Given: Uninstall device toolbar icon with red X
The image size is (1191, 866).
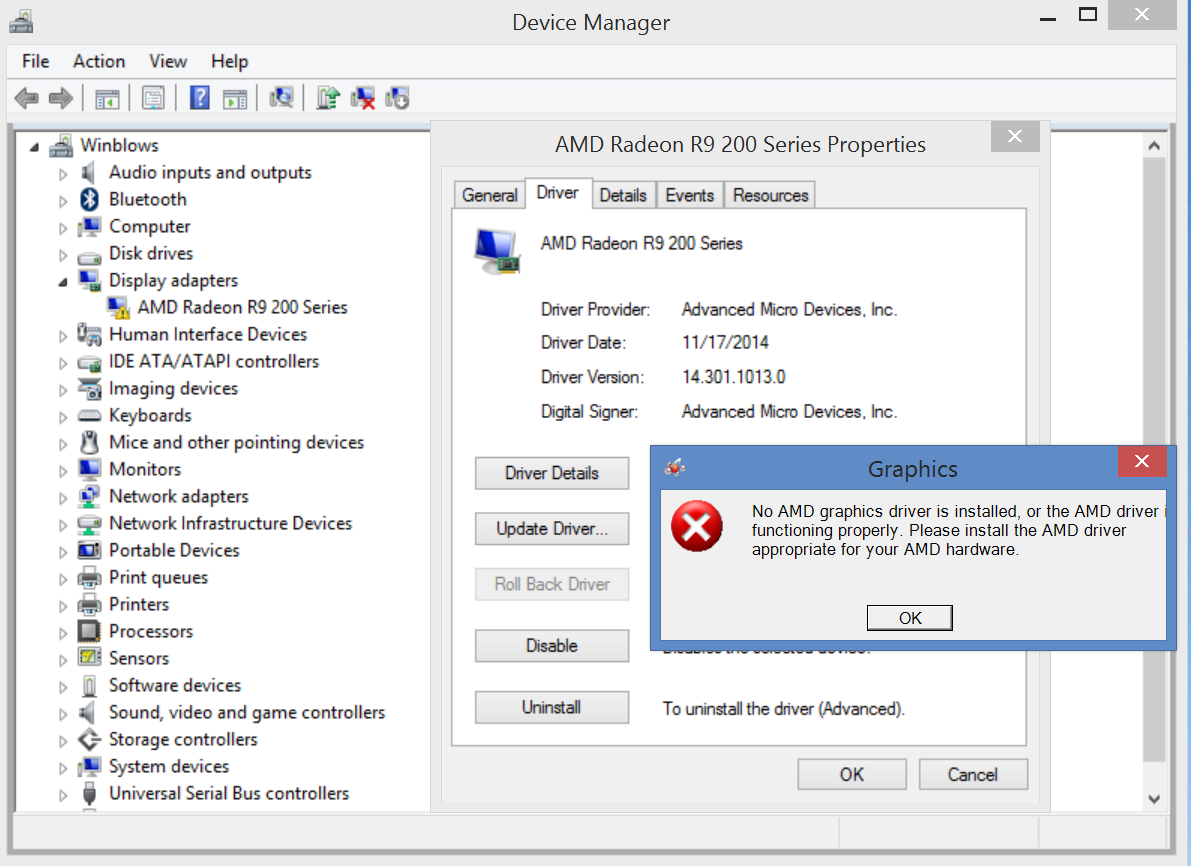Looking at the screenshot, I should 363,98.
